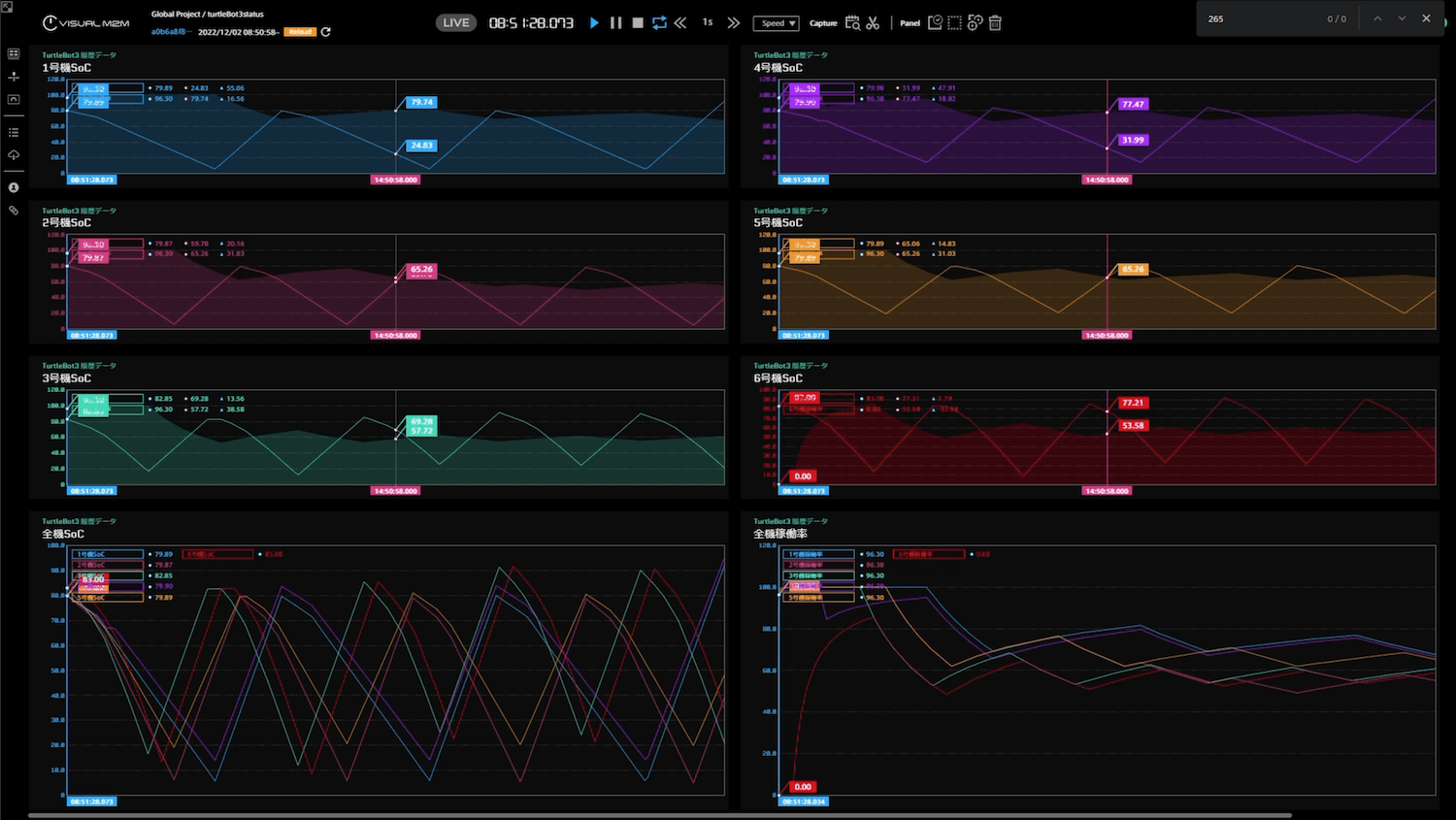1456x820 pixels.
Task: Toggle loop repeat playback
Action: point(659,22)
